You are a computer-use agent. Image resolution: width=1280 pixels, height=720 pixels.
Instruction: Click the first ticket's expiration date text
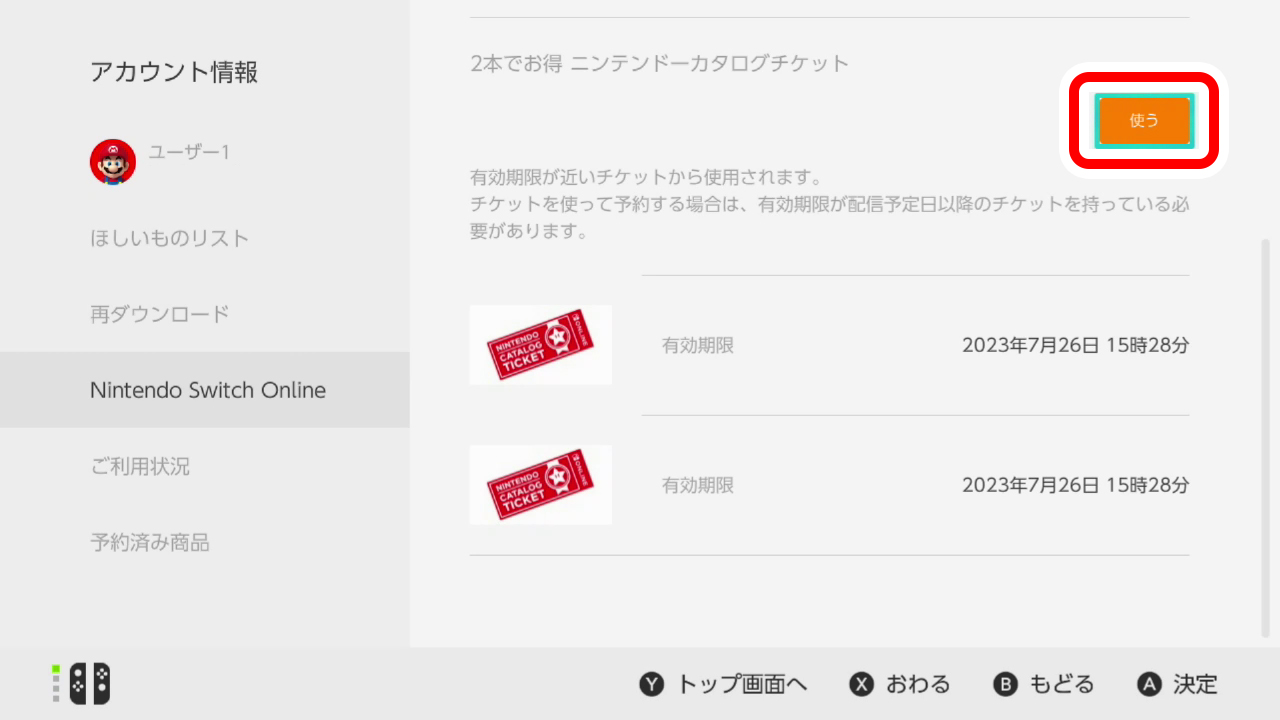pyautogui.click(x=1075, y=344)
